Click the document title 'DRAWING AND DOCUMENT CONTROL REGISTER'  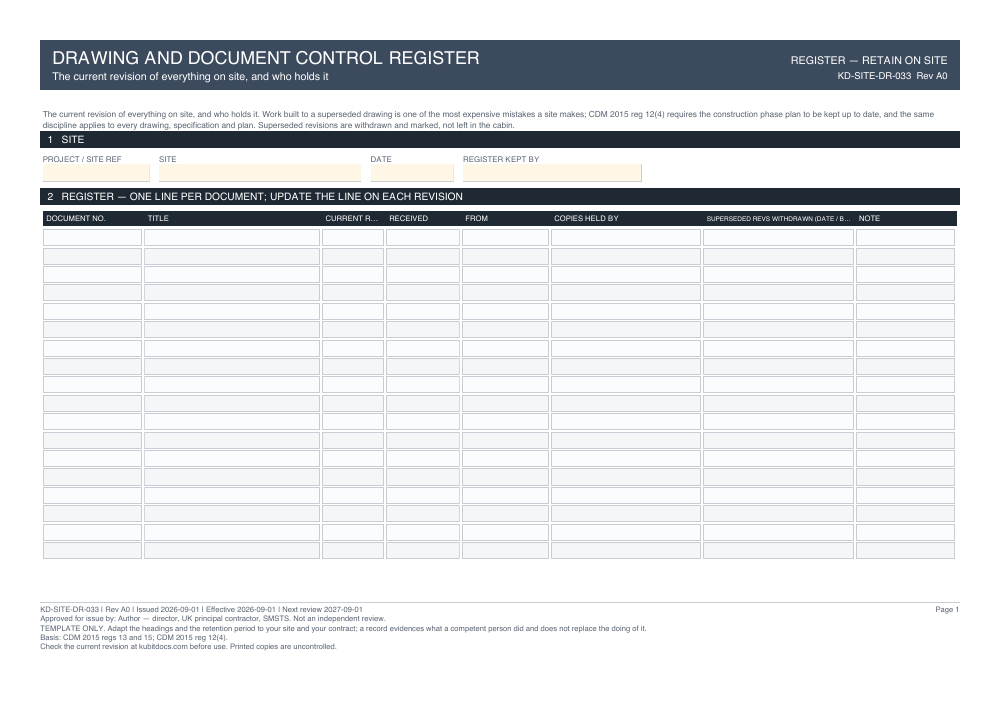266,58
